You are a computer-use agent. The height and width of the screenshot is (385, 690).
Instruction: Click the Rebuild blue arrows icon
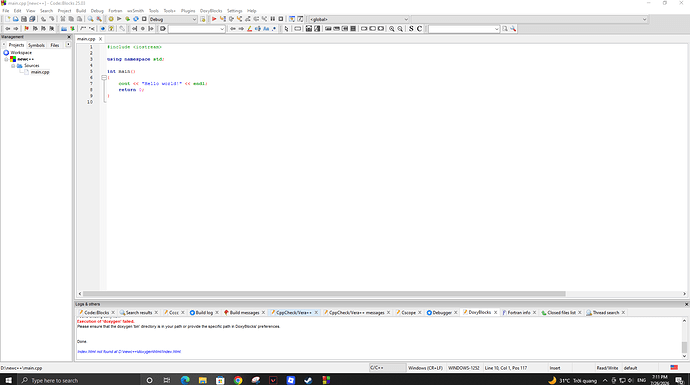pos(136,19)
